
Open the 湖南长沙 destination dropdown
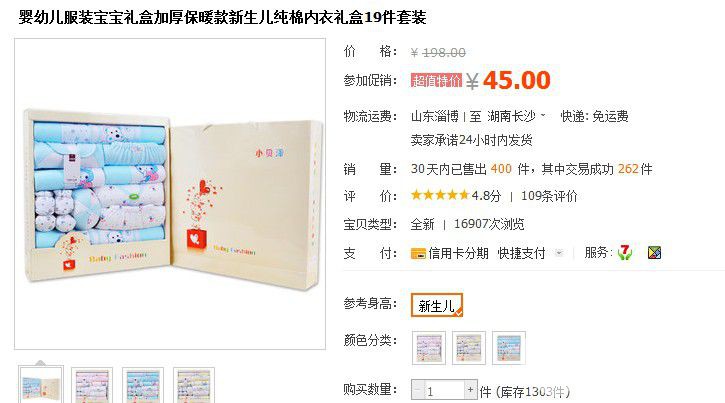coord(516,116)
